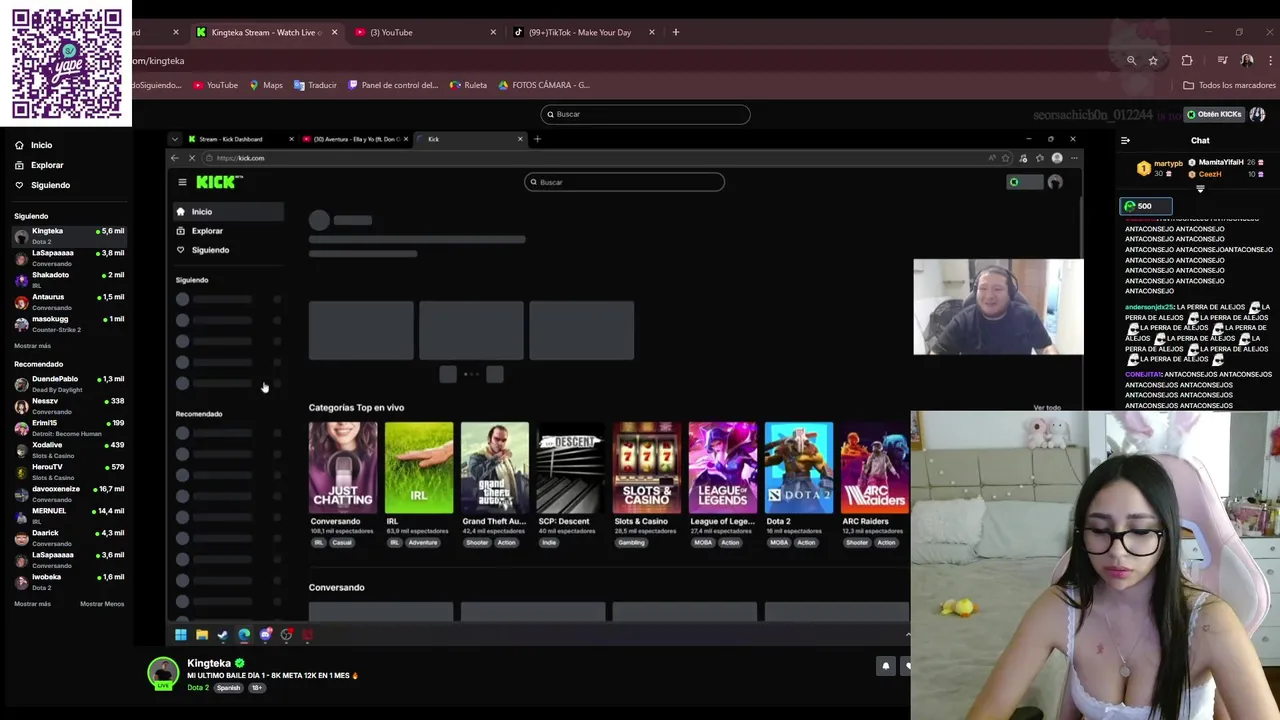Open CONEJITA1 chat username

tap(1143, 374)
